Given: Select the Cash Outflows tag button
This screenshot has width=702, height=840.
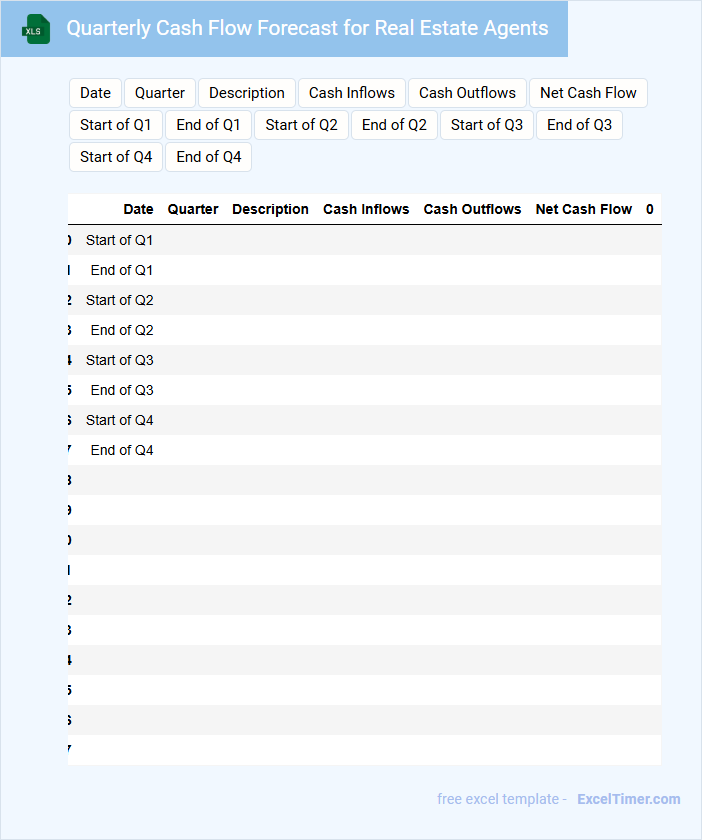Looking at the screenshot, I should pyautogui.click(x=467, y=93).
